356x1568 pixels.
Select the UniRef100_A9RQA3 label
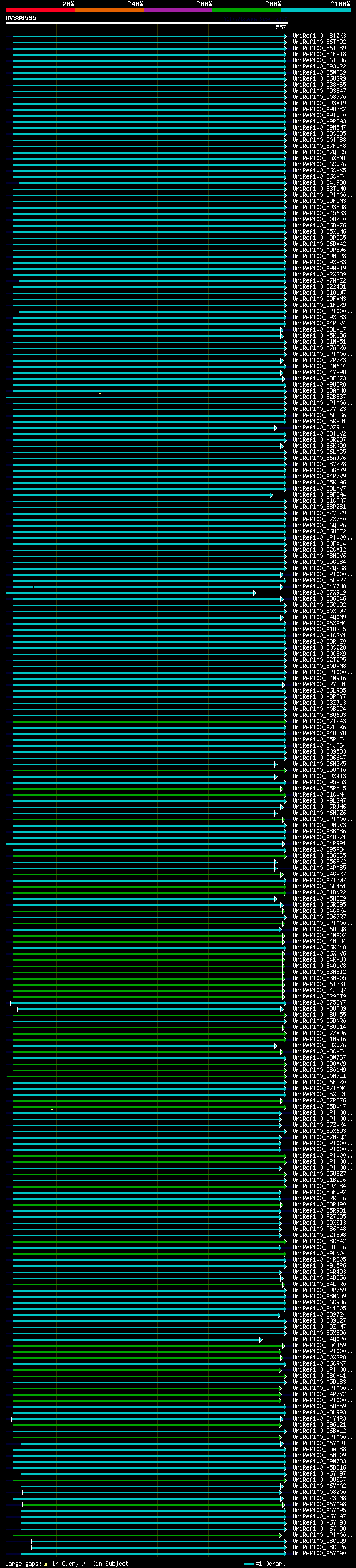point(319,122)
